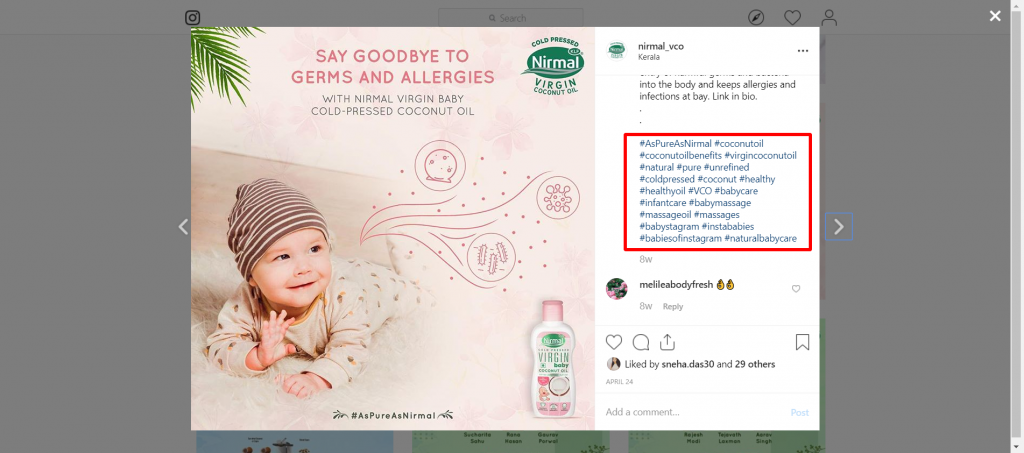Image resolution: width=1024 pixels, height=453 pixels.
Task: Click the #coconutoilbenefits hashtag
Action: [x=680, y=155]
